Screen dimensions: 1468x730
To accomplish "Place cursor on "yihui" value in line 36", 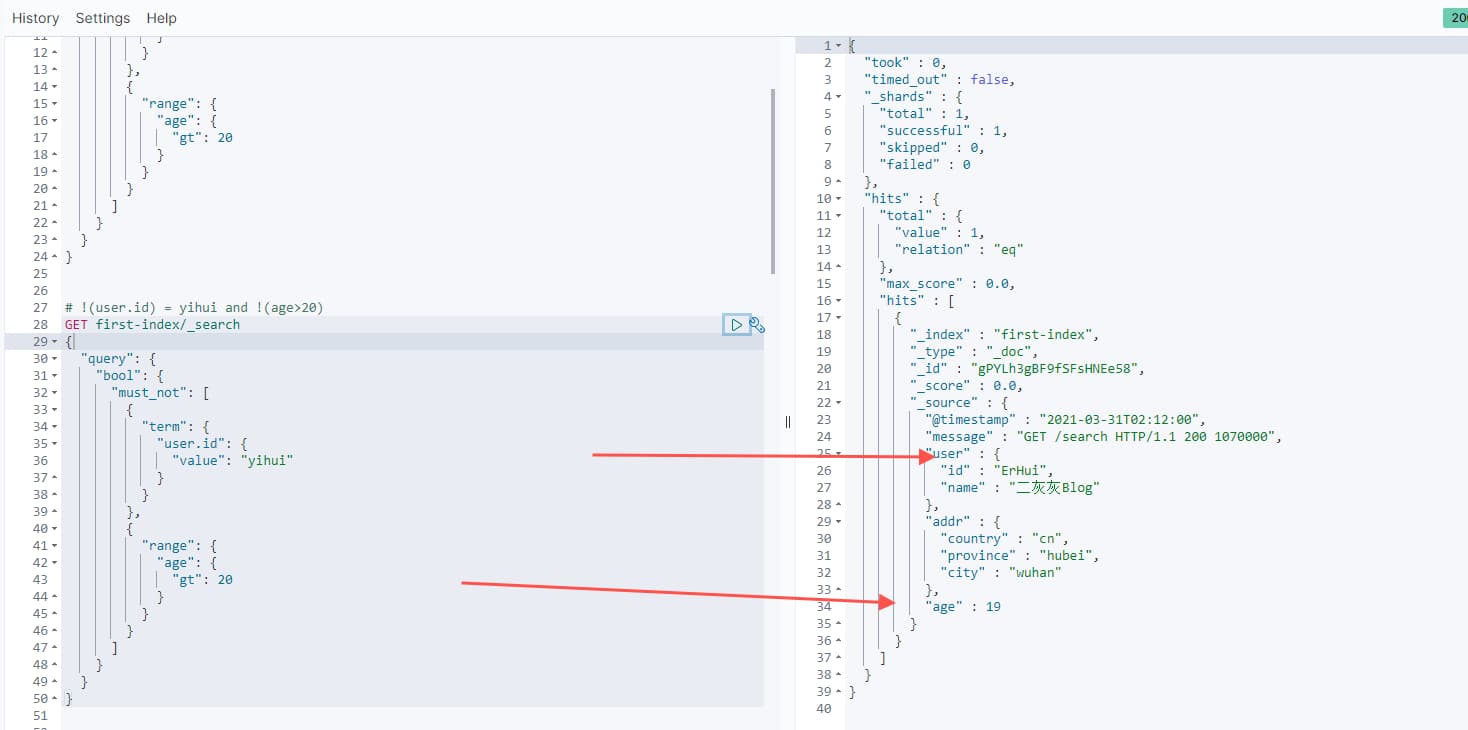I will tap(269, 461).
